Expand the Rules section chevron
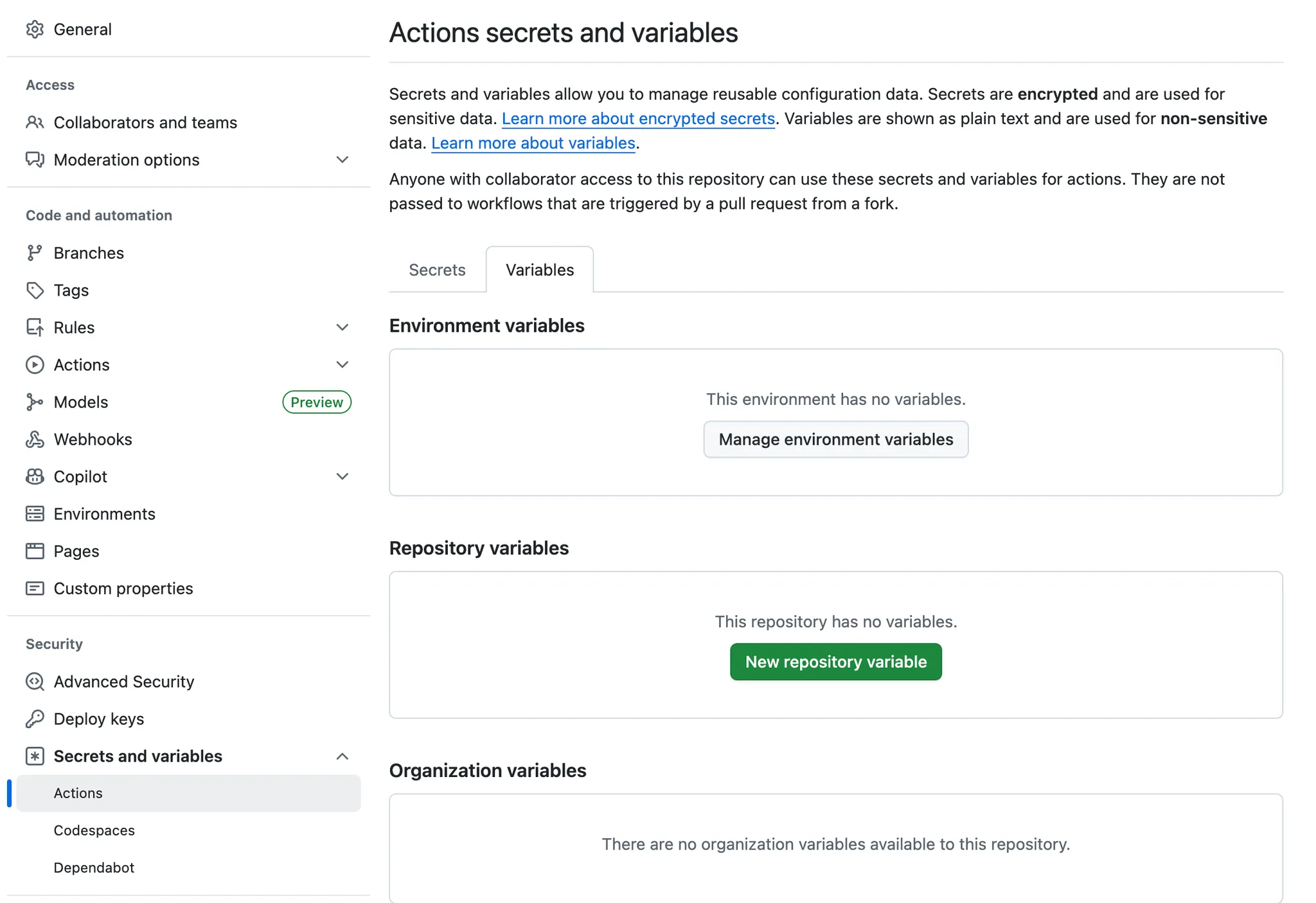 [342, 328]
